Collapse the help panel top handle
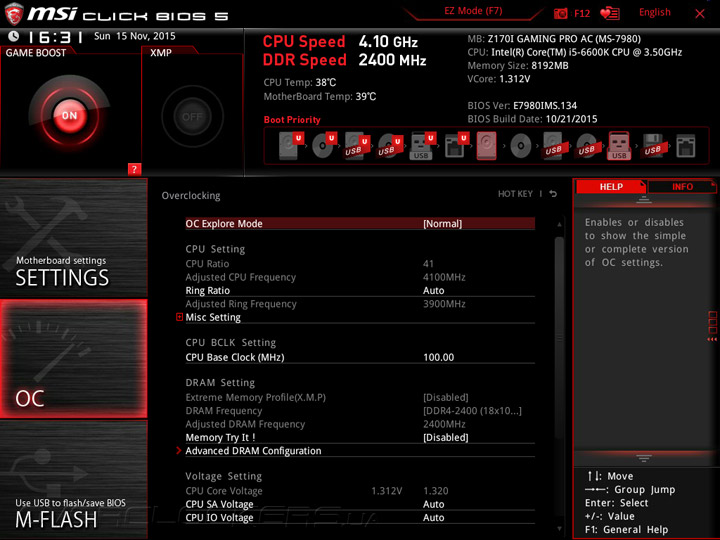This screenshot has height=540, width=720. point(644,199)
